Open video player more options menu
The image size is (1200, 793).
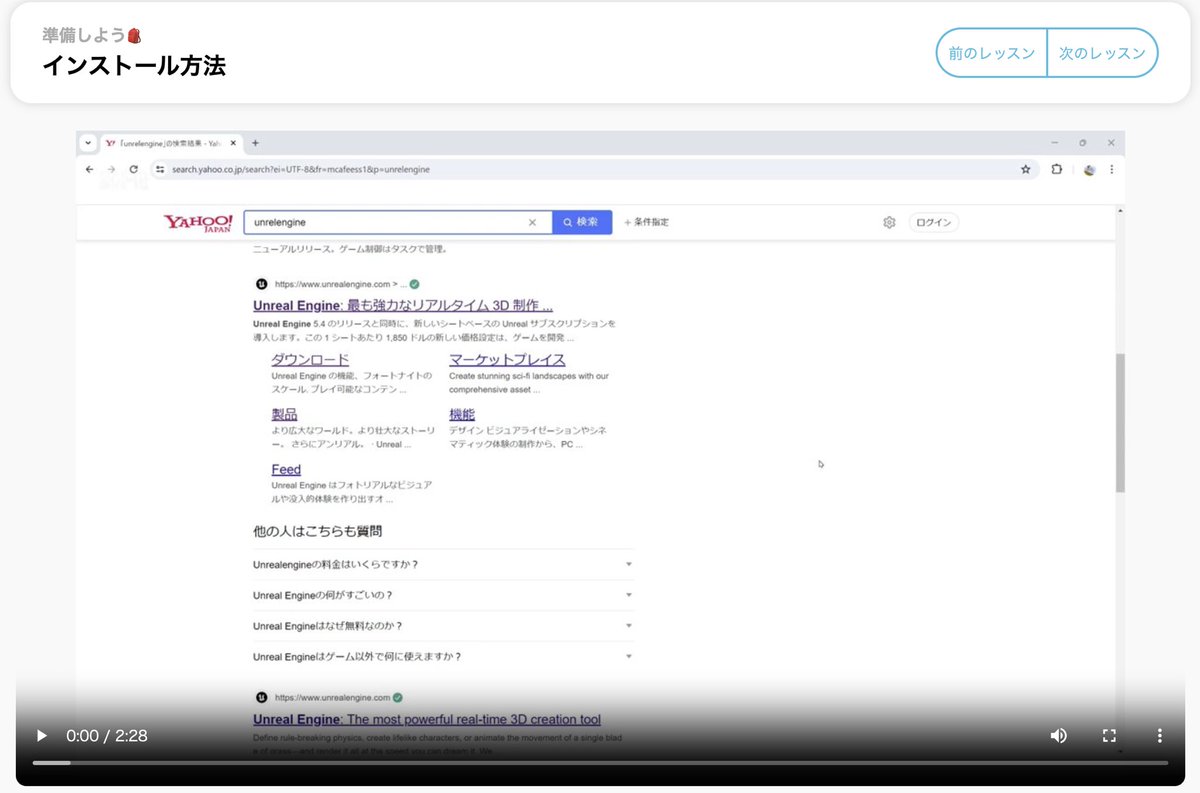(x=1159, y=735)
